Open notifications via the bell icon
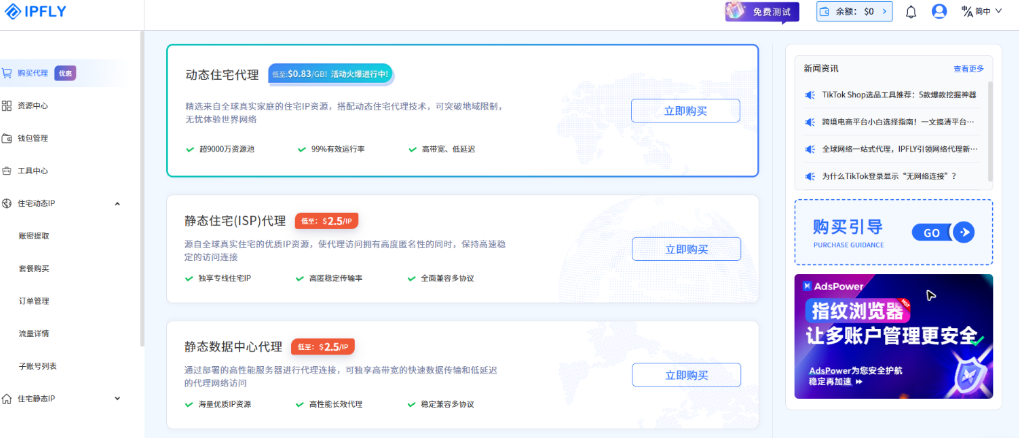 pos(910,12)
